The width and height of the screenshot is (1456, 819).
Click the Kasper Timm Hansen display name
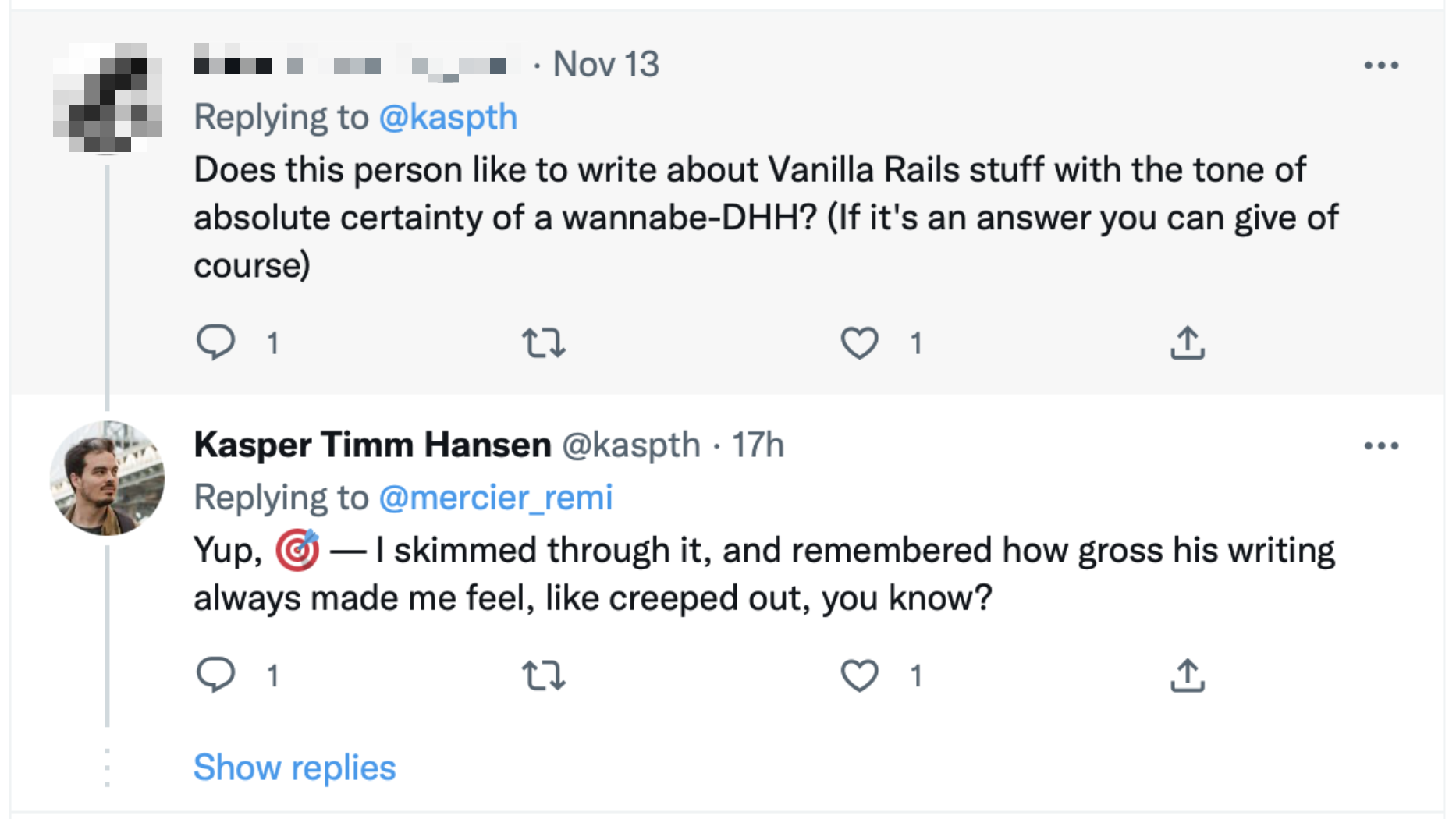372,445
